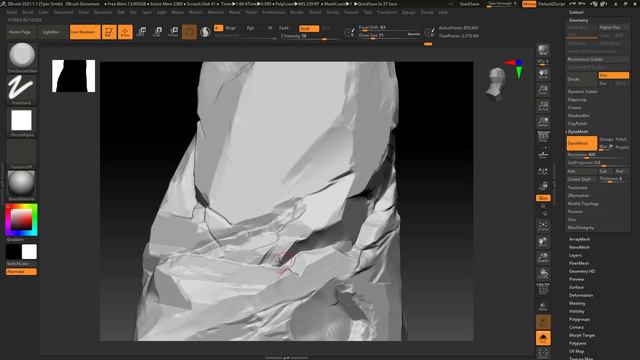Toggle Transp transparency mode
The image size is (640, 360).
pyautogui.click(x=543, y=306)
